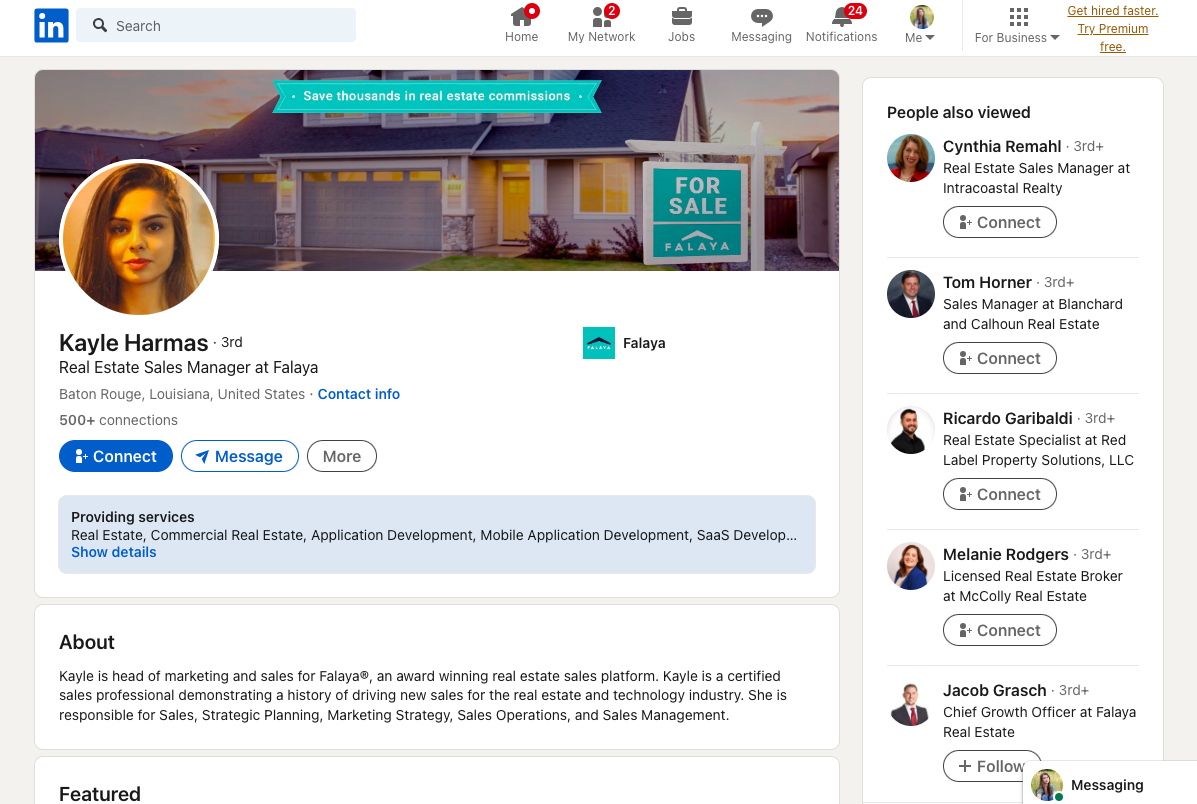Open Cynthia Remahl's avatar
This screenshot has width=1197, height=804.
tap(911, 158)
